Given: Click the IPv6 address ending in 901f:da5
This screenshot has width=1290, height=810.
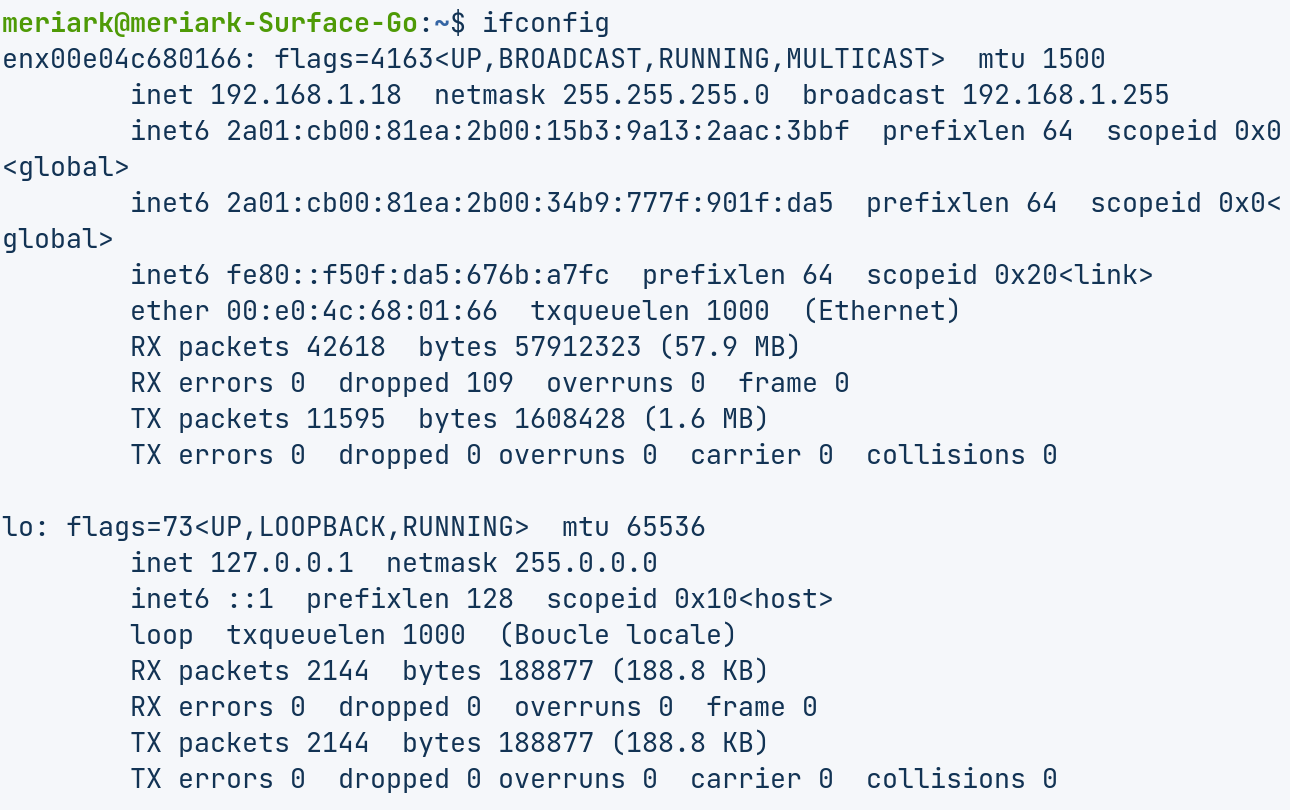Looking at the screenshot, I should tap(530, 203).
